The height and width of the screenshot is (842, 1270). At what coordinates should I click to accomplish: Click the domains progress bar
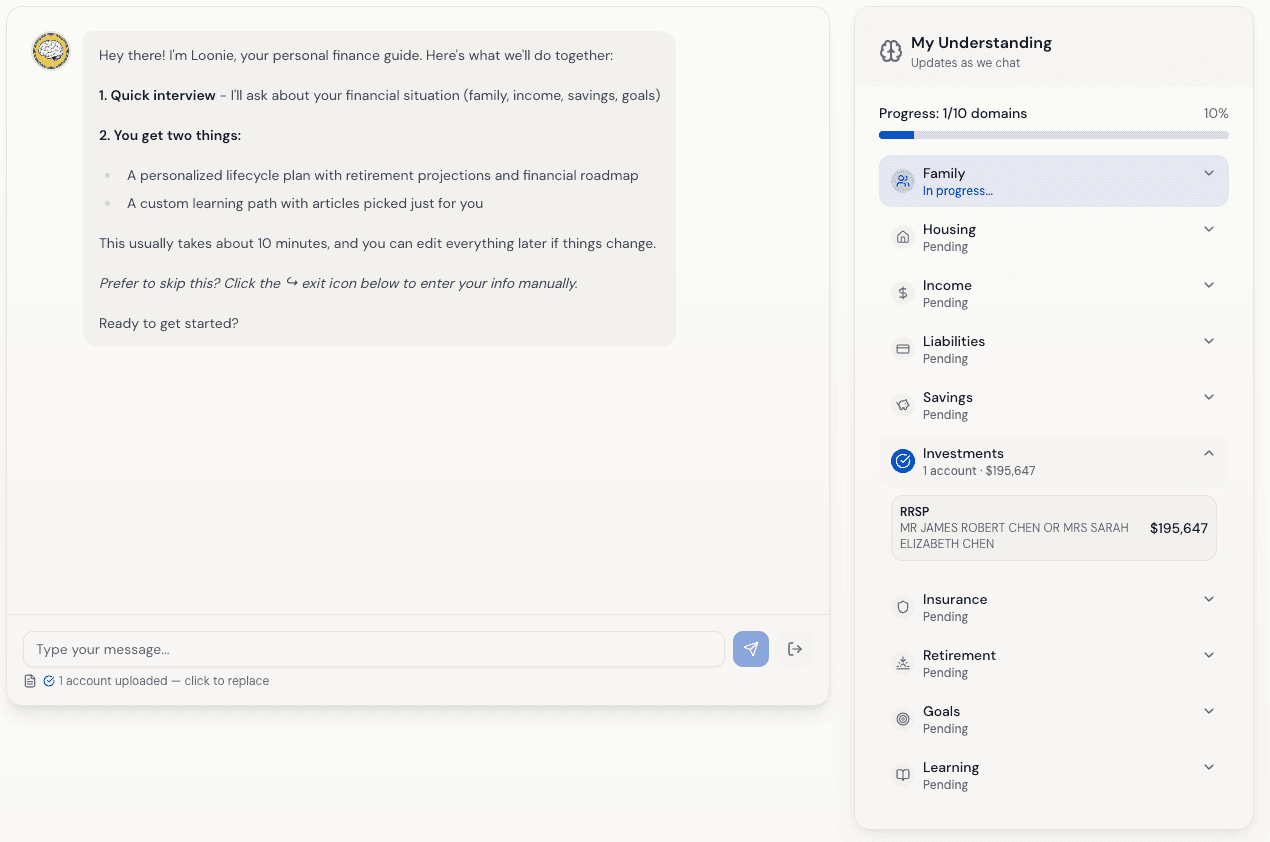[1053, 134]
